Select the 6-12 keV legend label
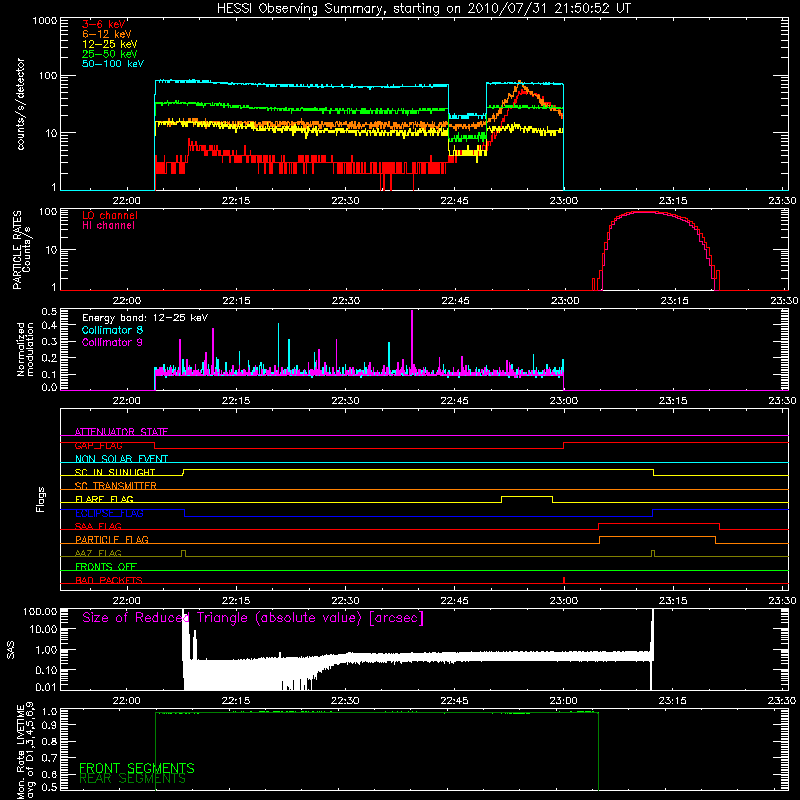 [107, 34]
